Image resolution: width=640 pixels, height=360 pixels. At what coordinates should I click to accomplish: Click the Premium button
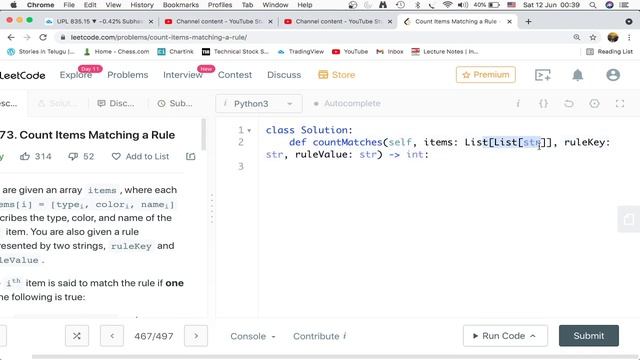click(x=486, y=75)
